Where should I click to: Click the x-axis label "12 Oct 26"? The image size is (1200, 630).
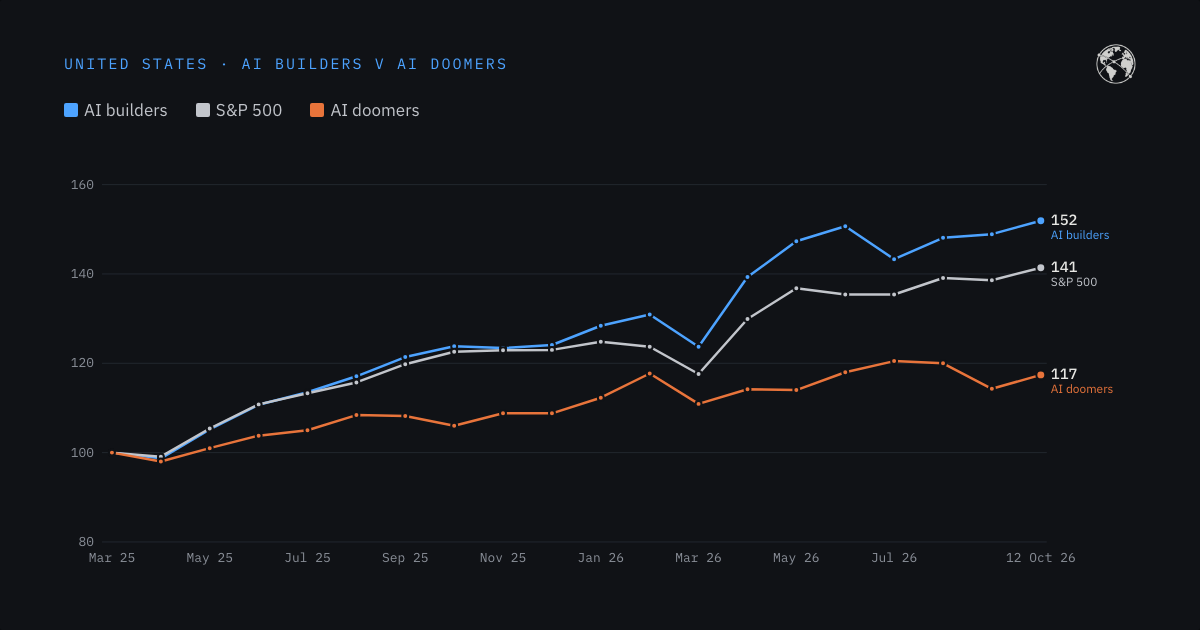pyautogui.click(x=1041, y=558)
